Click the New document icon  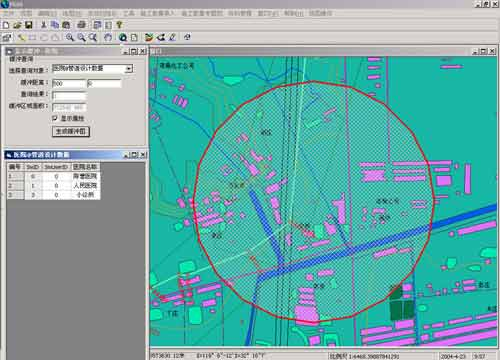tap(6, 25)
